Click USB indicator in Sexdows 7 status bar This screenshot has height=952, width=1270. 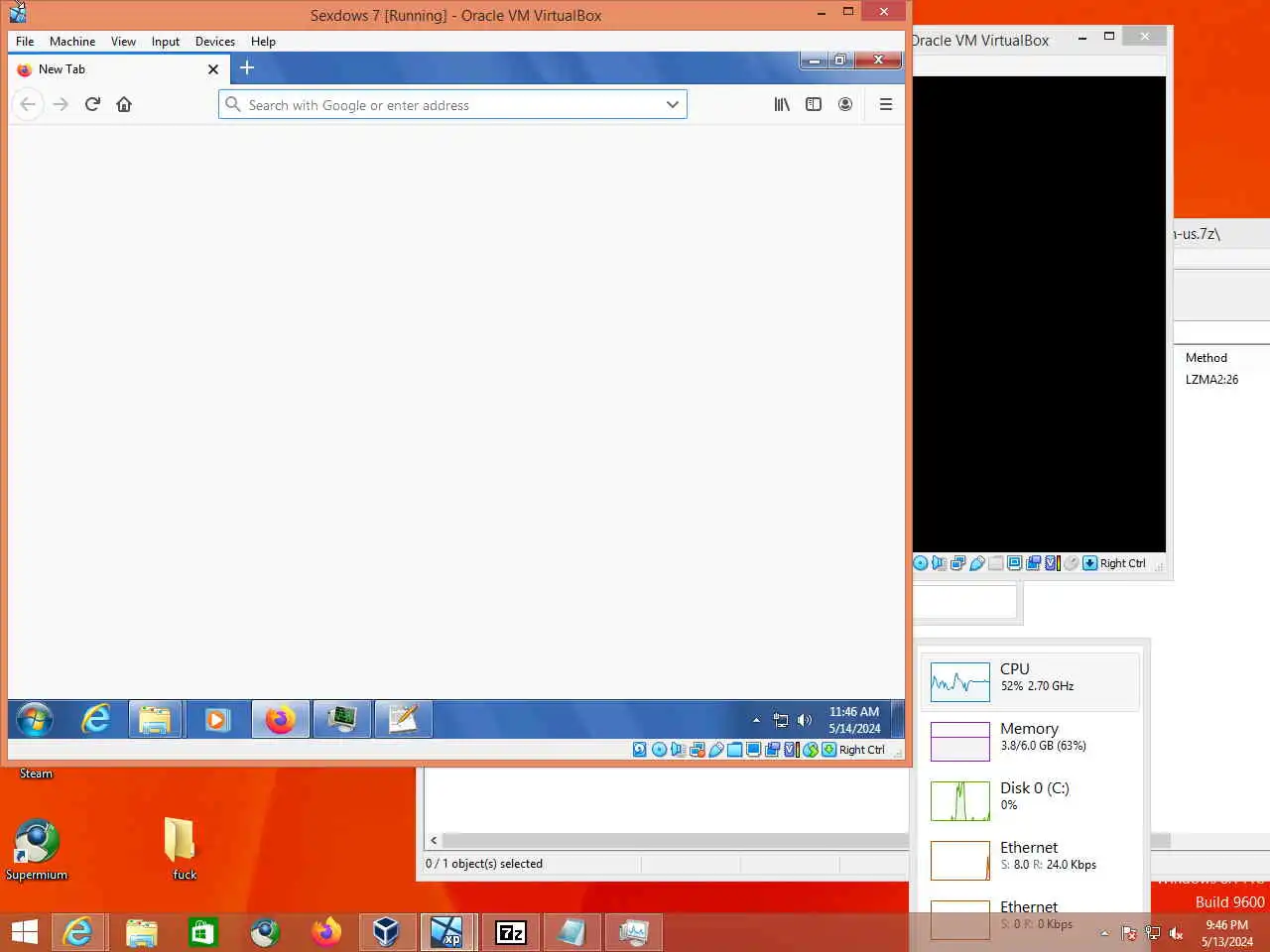[716, 750]
